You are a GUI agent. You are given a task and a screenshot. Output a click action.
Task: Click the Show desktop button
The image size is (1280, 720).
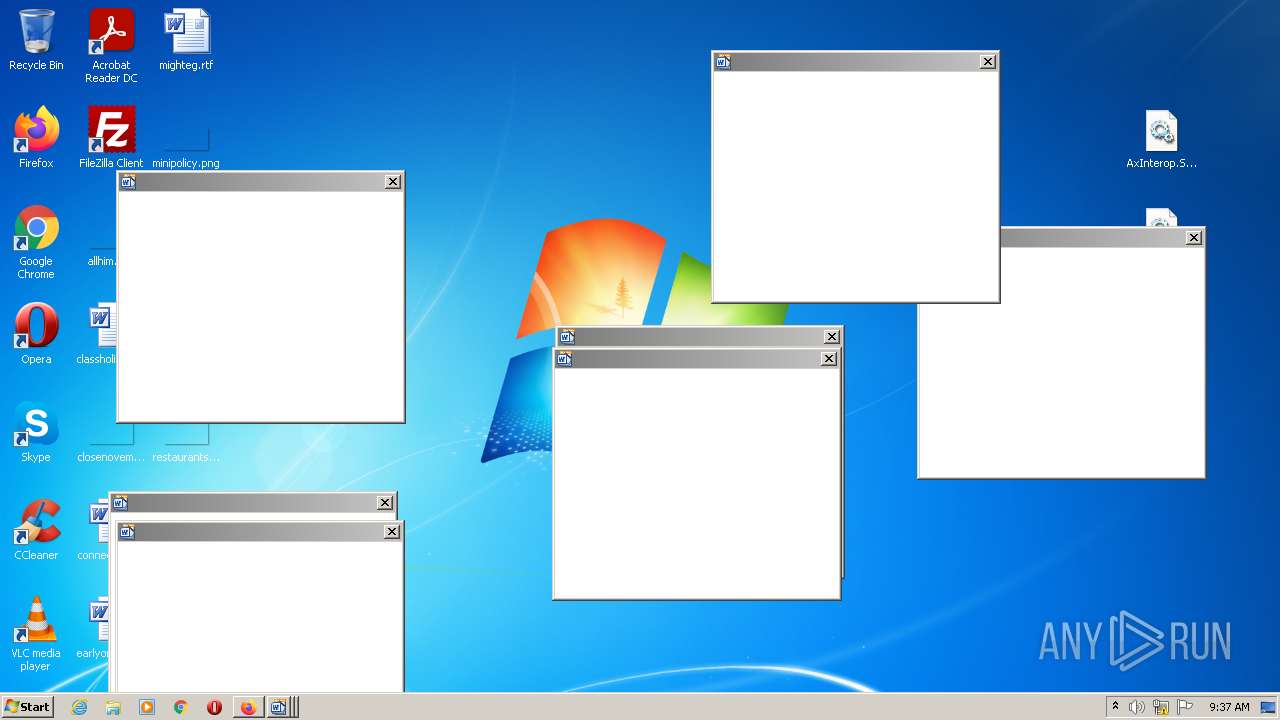(x=1269, y=707)
